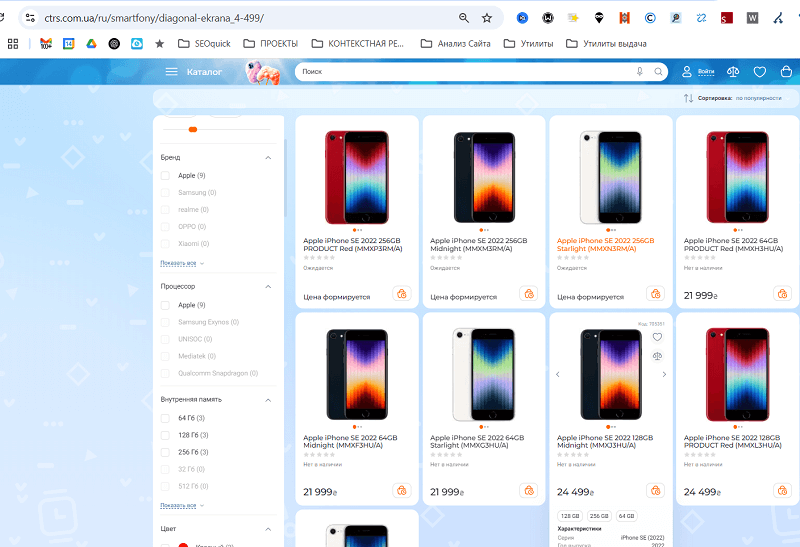This screenshot has height=547, width=800.
Task: Add iPhone SE 2022 64GB PRODUCT Red to cart
Action: point(782,294)
